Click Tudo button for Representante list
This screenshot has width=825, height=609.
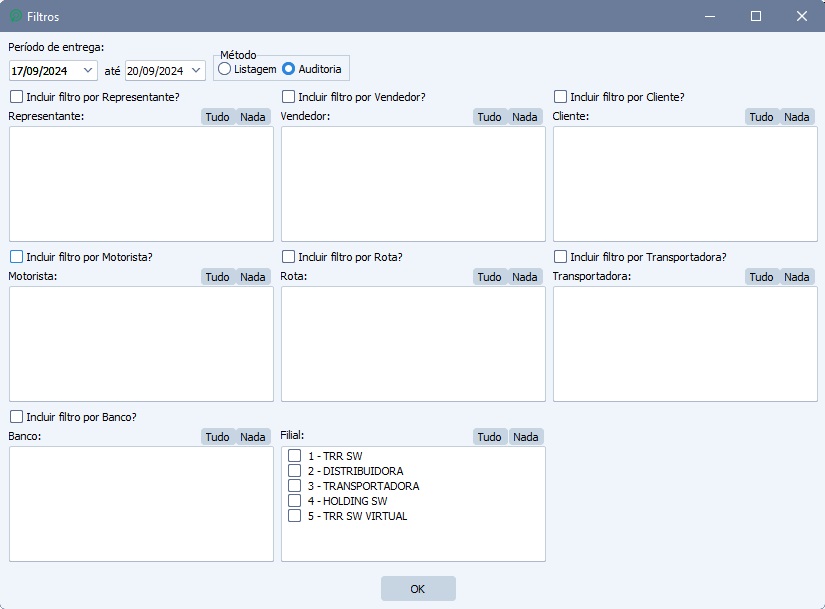217,117
